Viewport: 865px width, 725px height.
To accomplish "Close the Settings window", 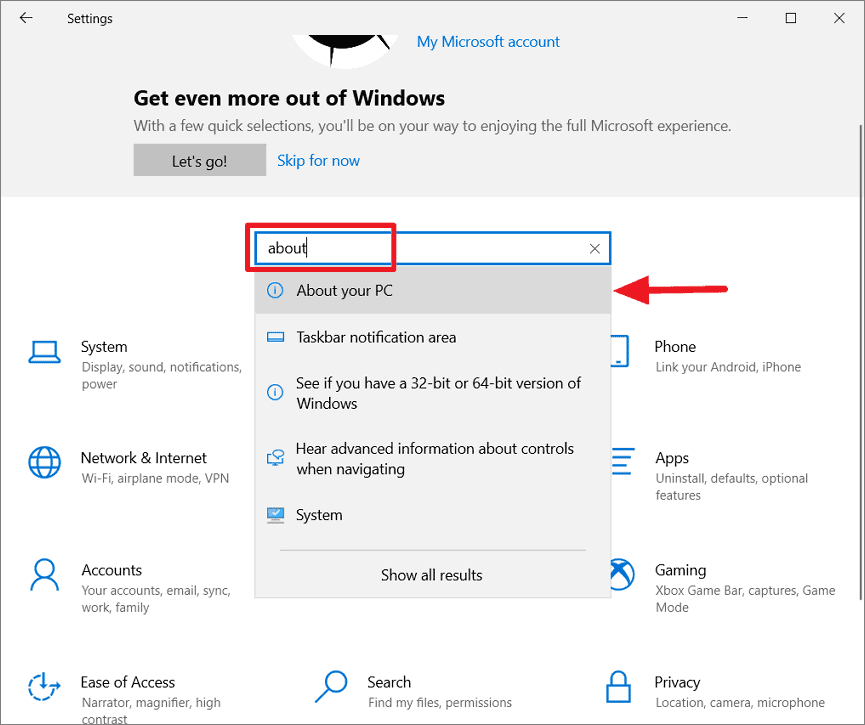I will [x=839, y=18].
